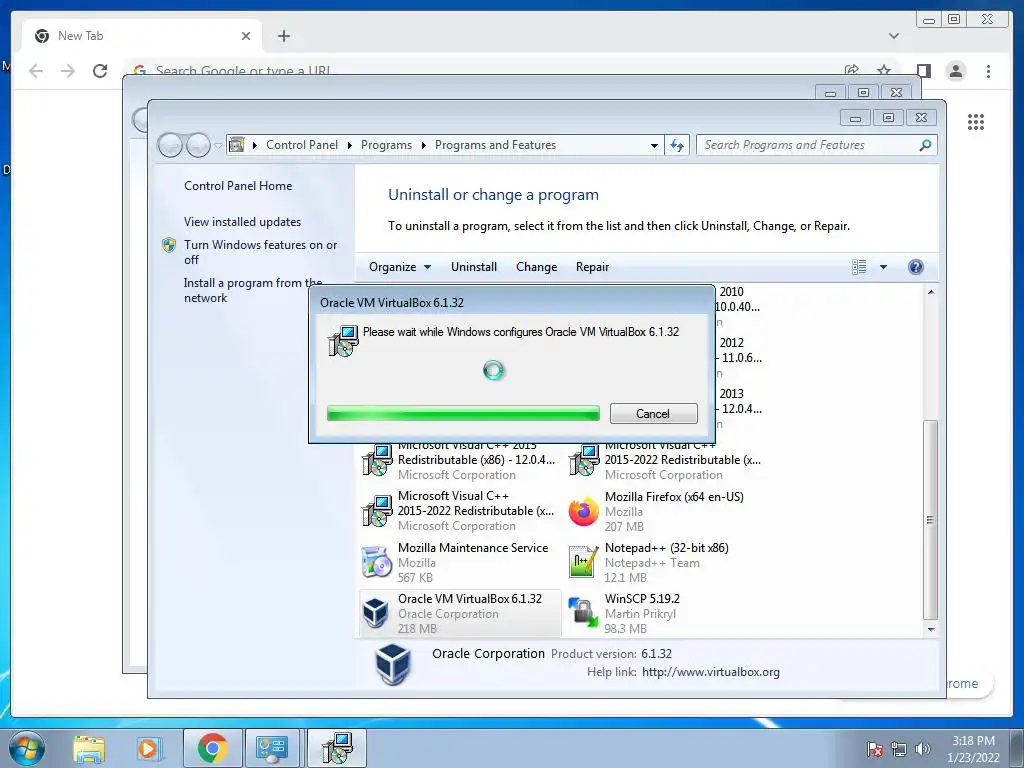This screenshot has height=768, width=1024.
Task: Click forward button in Control Panel window
Action: (x=198, y=145)
